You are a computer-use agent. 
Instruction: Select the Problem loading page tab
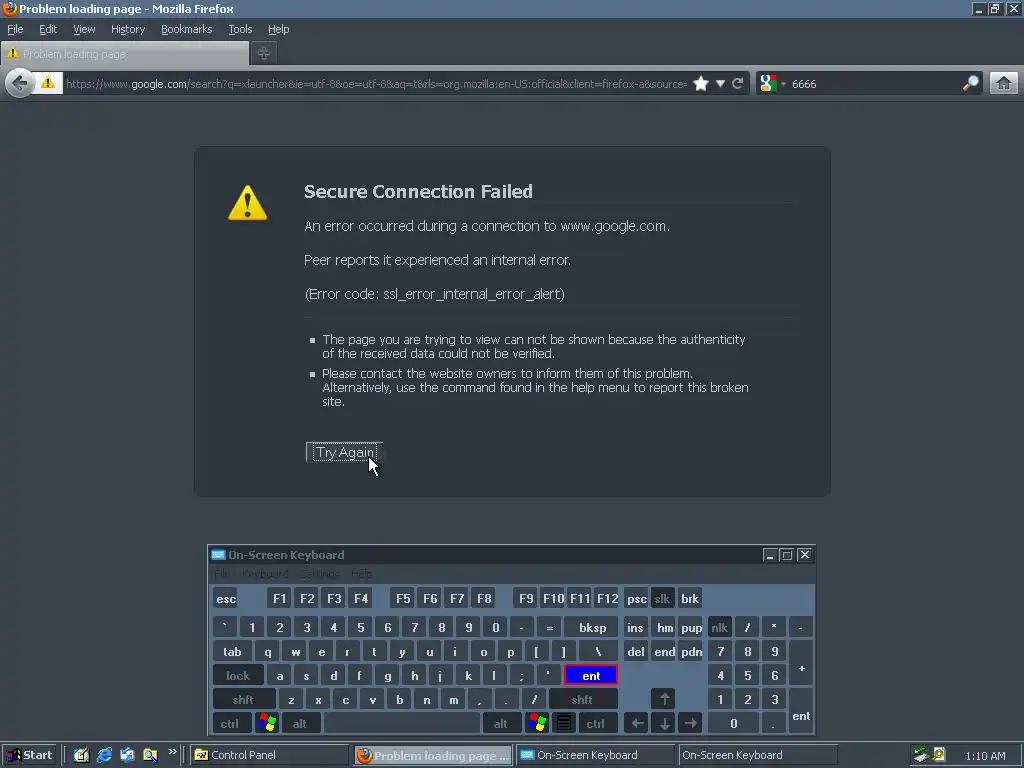click(x=125, y=54)
